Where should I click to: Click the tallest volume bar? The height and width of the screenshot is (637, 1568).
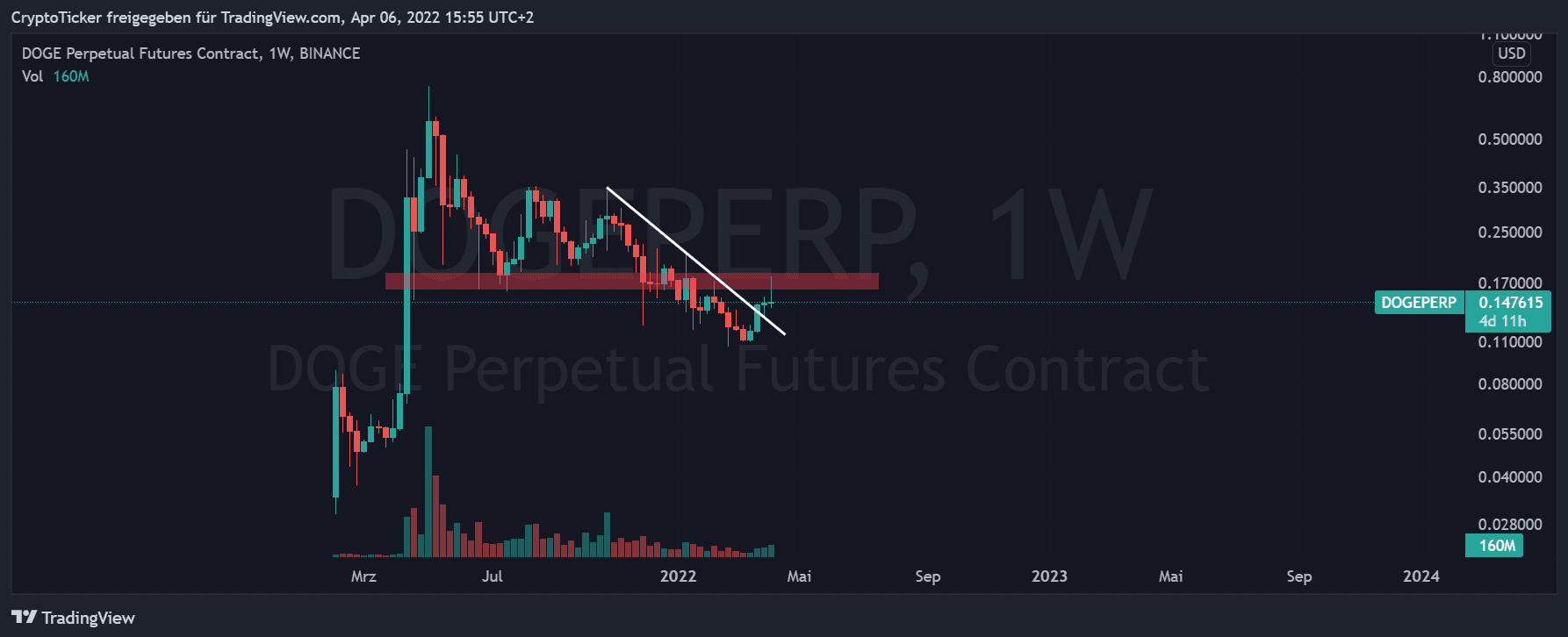point(428,491)
